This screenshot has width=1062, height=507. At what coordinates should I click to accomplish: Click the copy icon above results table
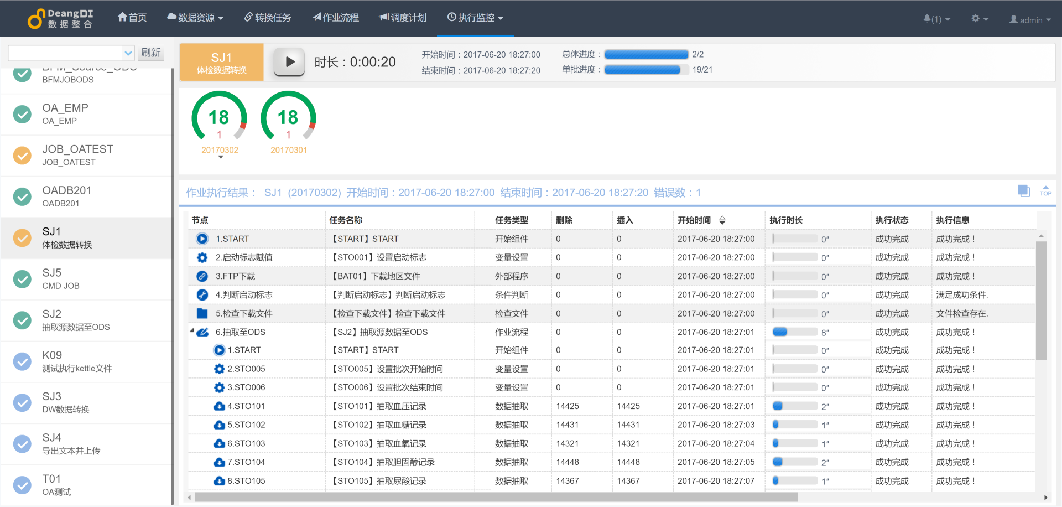1023,190
